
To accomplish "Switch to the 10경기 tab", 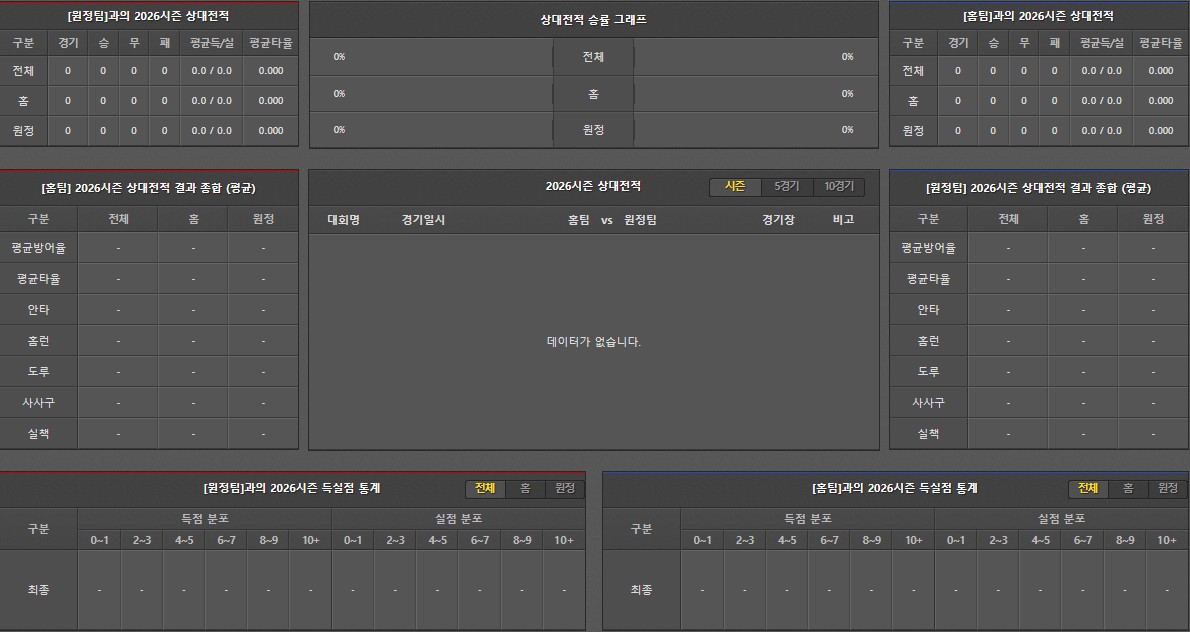I will [839, 187].
